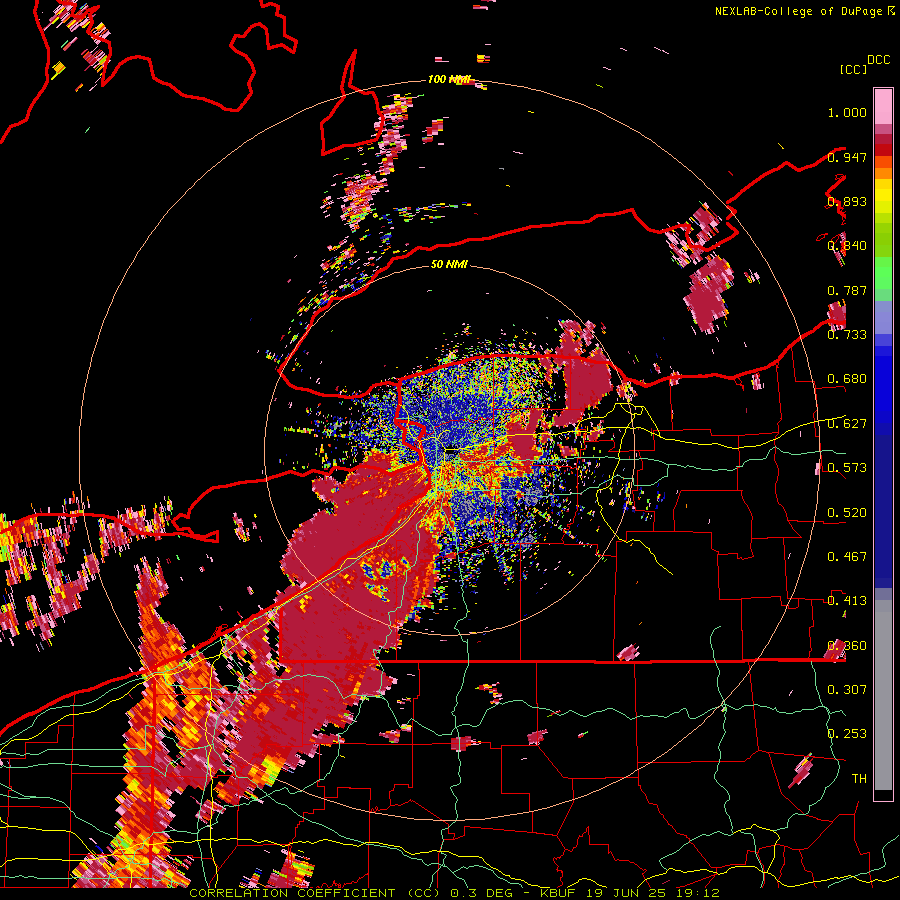
Task: Click the 100 NMI range ring label
Action: pyautogui.click(x=449, y=79)
